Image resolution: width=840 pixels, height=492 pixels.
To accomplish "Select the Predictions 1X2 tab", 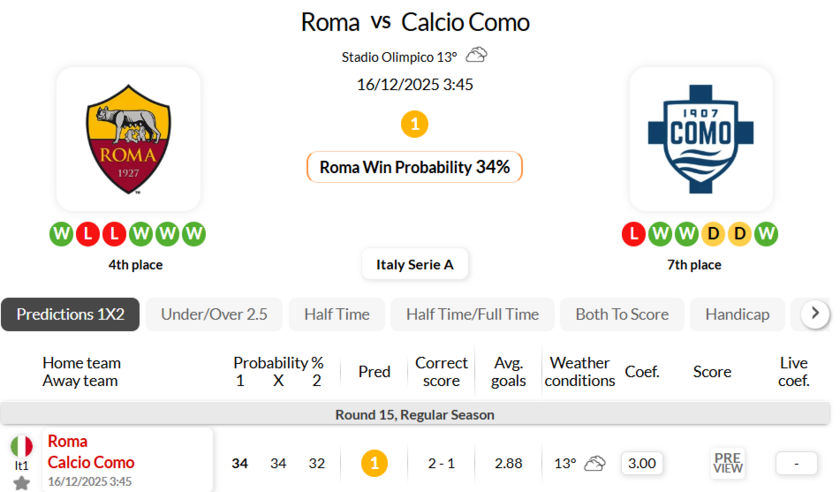I will point(70,314).
